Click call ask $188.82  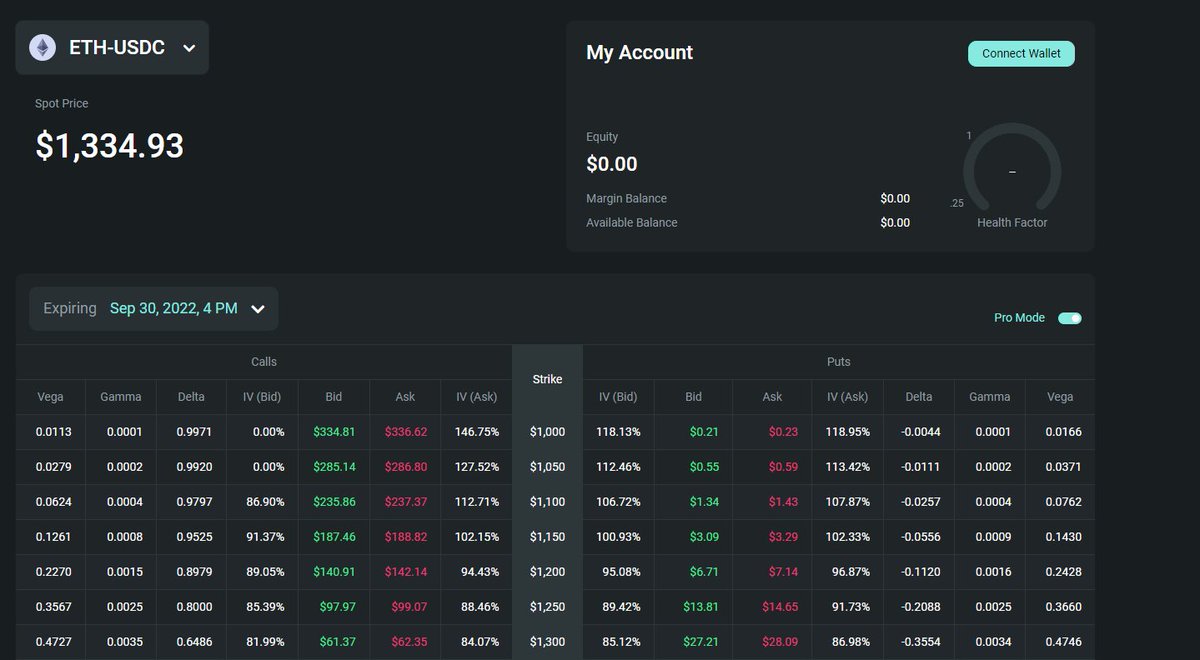(x=405, y=537)
